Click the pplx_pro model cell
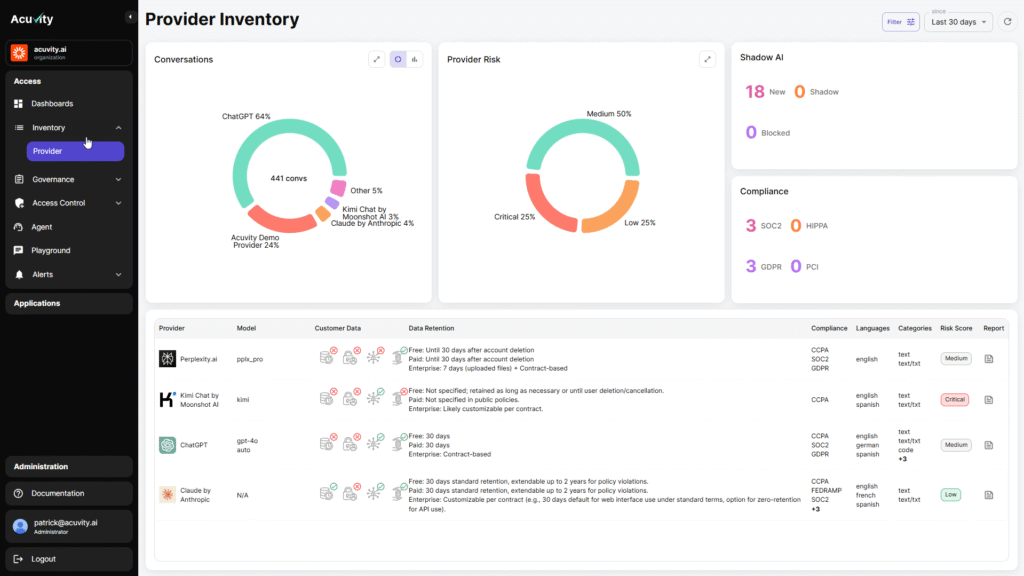Screen dimensions: 1024x576 [249, 359]
